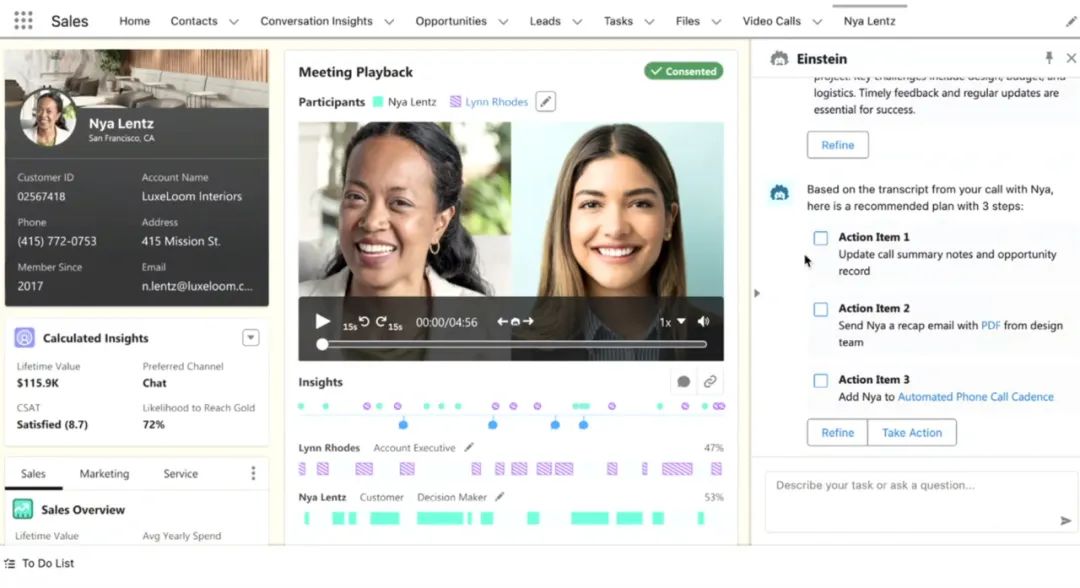Check Action Item 3 checkbox
This screenshot has width=1080, height=588.
pyautogui.click(x=820, y=381)
